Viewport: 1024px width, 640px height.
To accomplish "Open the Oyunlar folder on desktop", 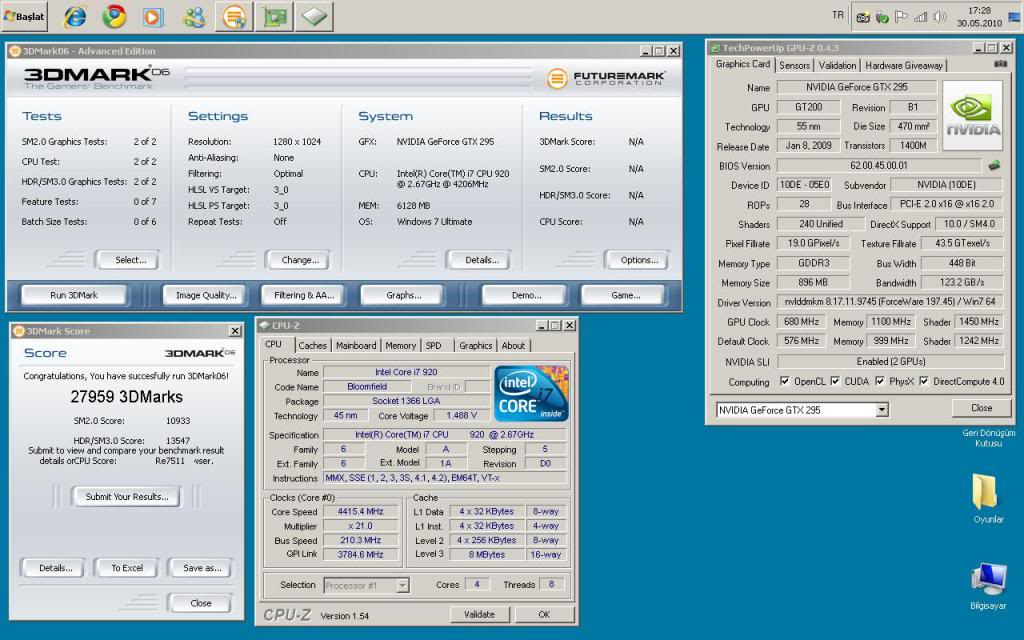I will [x=985, y=493].
